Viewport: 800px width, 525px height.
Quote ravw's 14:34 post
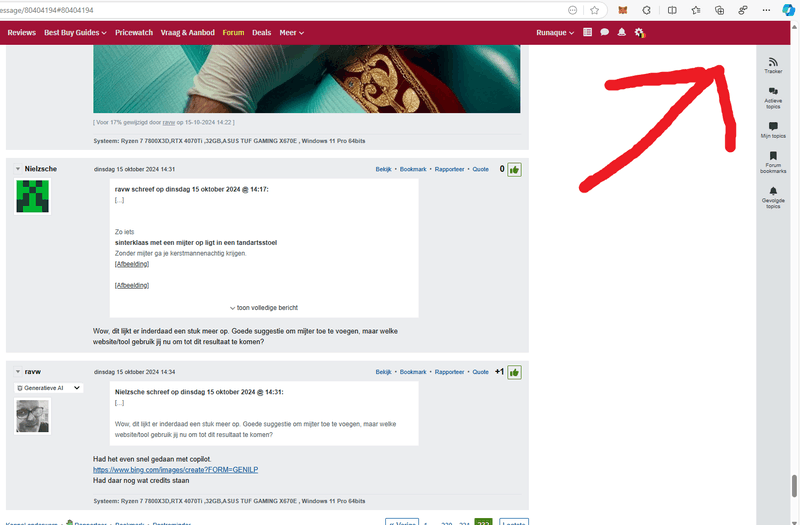click(480, 372)
